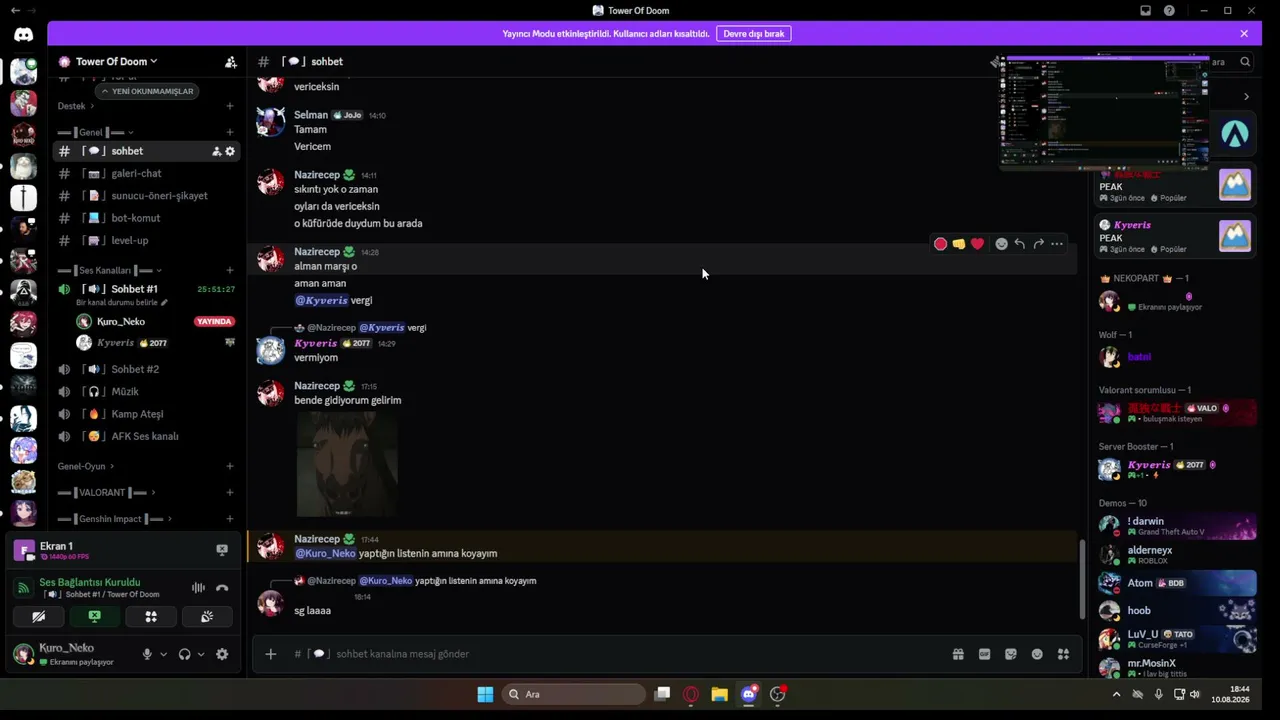The height and width of the screenshot is (720, 1280).
Task: Switch to level-up channel
Action: [x=146, y=241]
